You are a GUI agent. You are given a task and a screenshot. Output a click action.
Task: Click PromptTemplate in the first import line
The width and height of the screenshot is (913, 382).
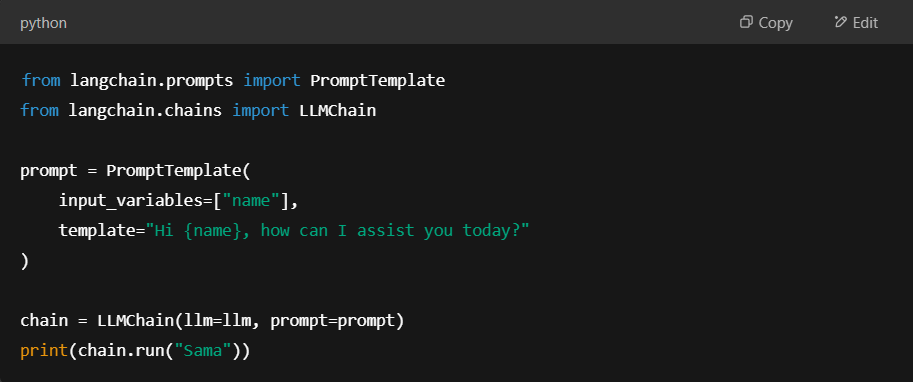tap(377, 80)
